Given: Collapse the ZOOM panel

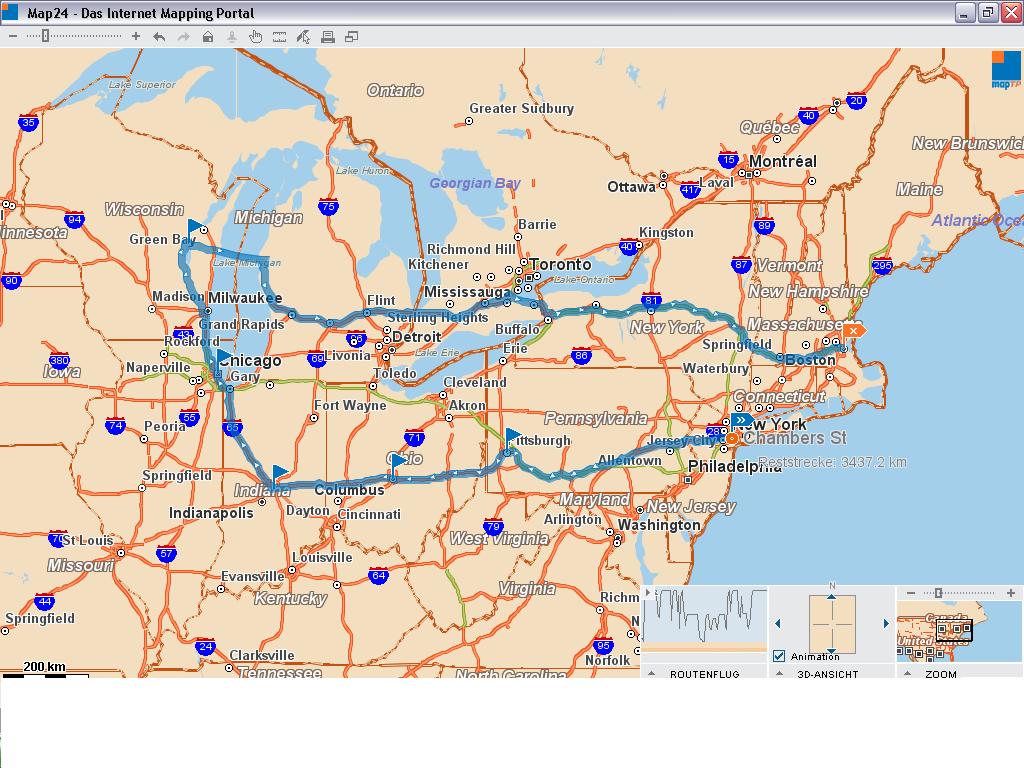Looking at the screenshot, I should (908, 674).
